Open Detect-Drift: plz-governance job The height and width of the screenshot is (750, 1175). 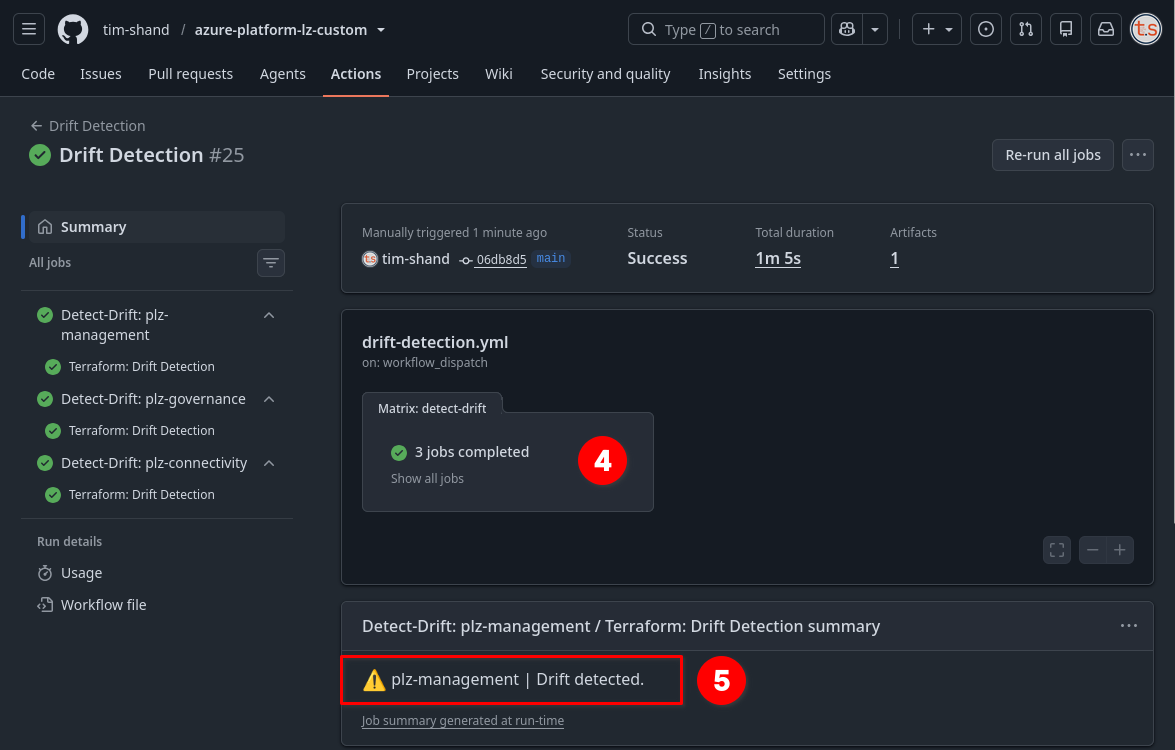pyautogui.click(x=153, y=399)
